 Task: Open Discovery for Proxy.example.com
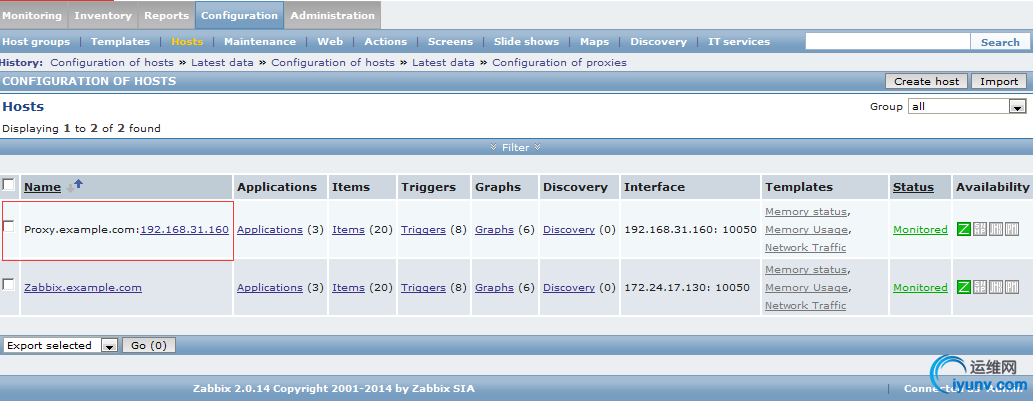[569, 229]
